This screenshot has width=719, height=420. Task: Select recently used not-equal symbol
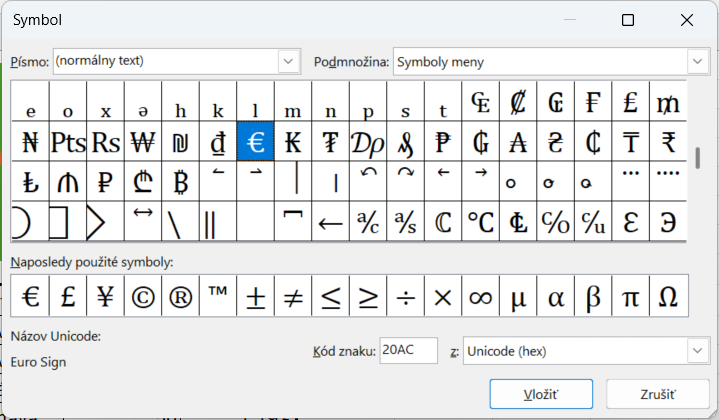click(x=293, y=296)
